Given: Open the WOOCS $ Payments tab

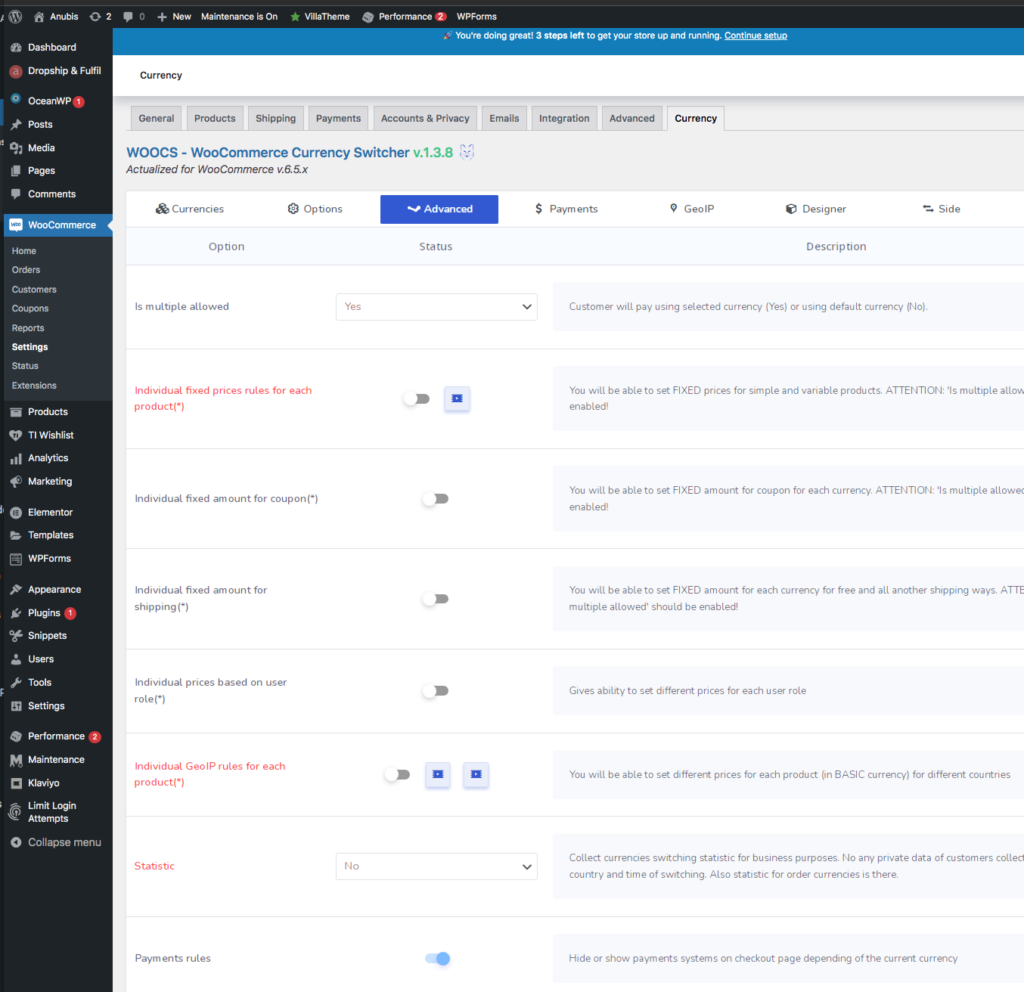Looking at the screenshot, I should pyautogui.click(x=566, y=209).
